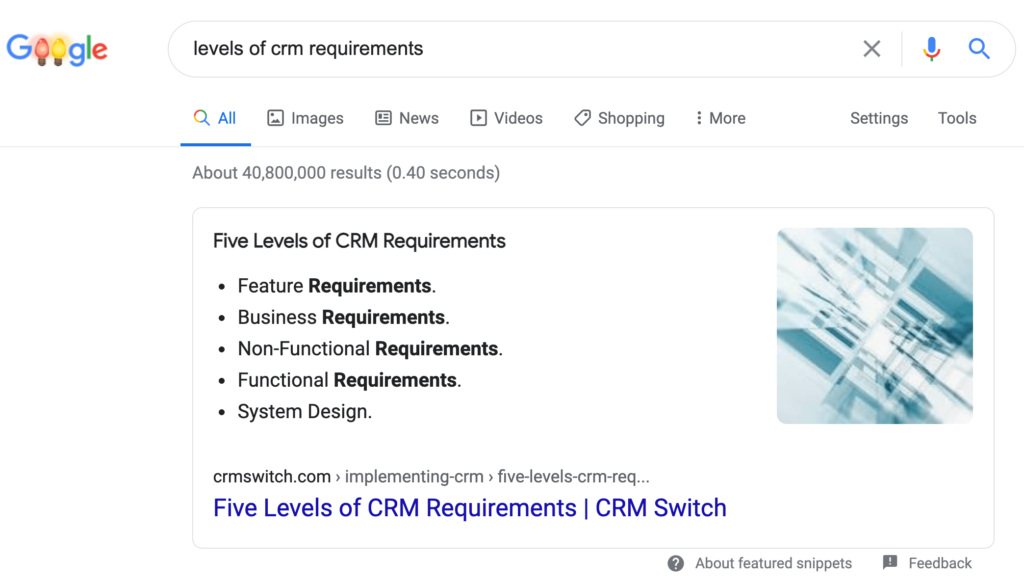The height and width of the screenshot is (584, 1024).
Task: Click the voice search microphone icon
Action: (931, 48)
